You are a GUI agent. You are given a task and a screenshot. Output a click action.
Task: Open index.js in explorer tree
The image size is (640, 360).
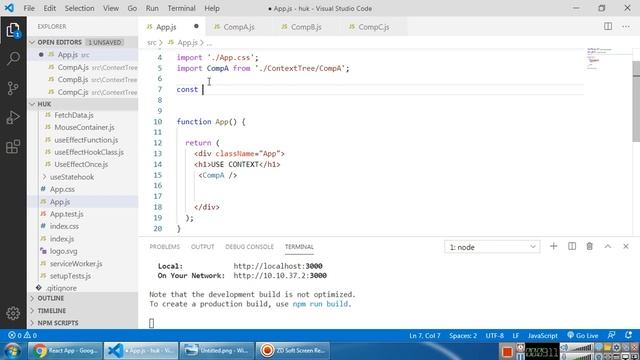coord(62,238)
